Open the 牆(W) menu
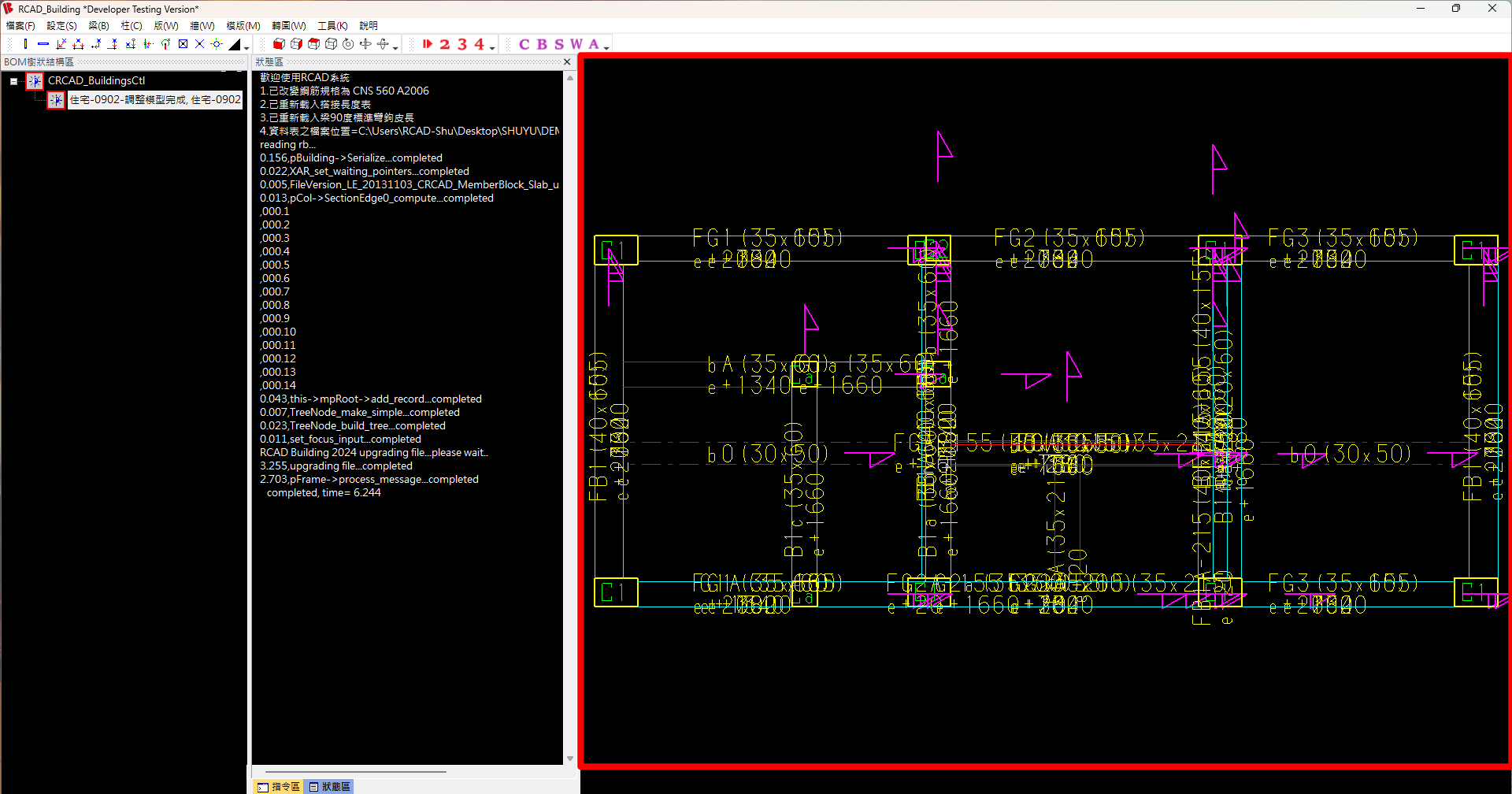The height and width of the screenshot is (794, 1512). pyautogui.click(x=202, y=26)
